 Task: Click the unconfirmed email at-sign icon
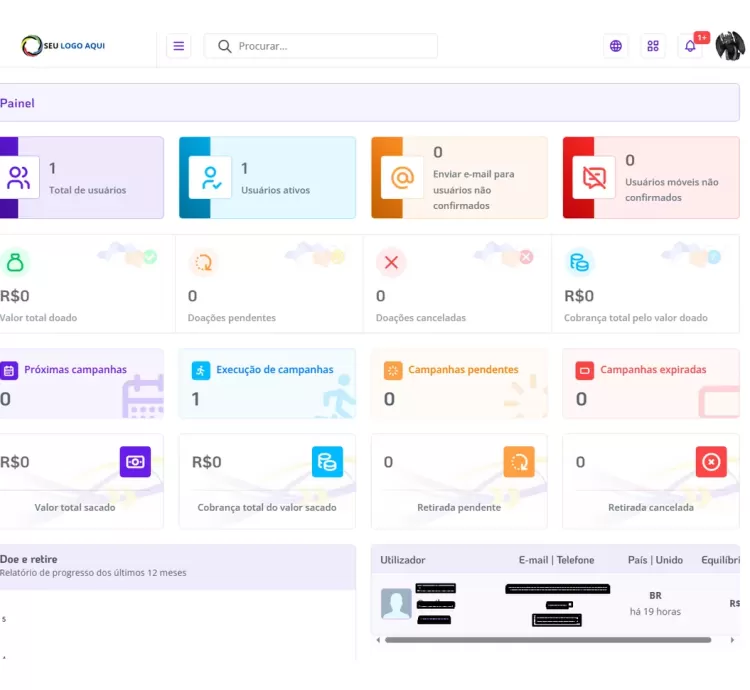pyautogui.click(x=402, y=178)
